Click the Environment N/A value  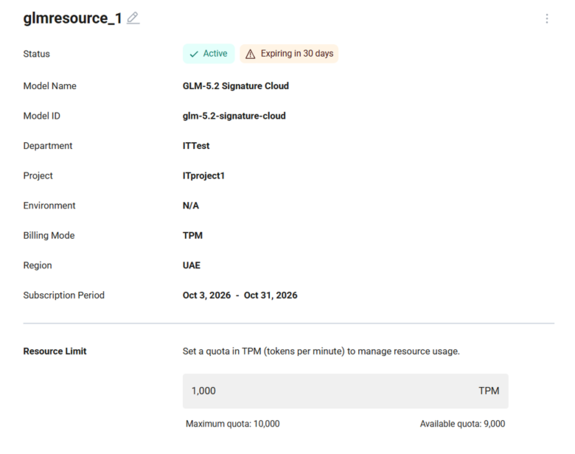pos(191,205)
